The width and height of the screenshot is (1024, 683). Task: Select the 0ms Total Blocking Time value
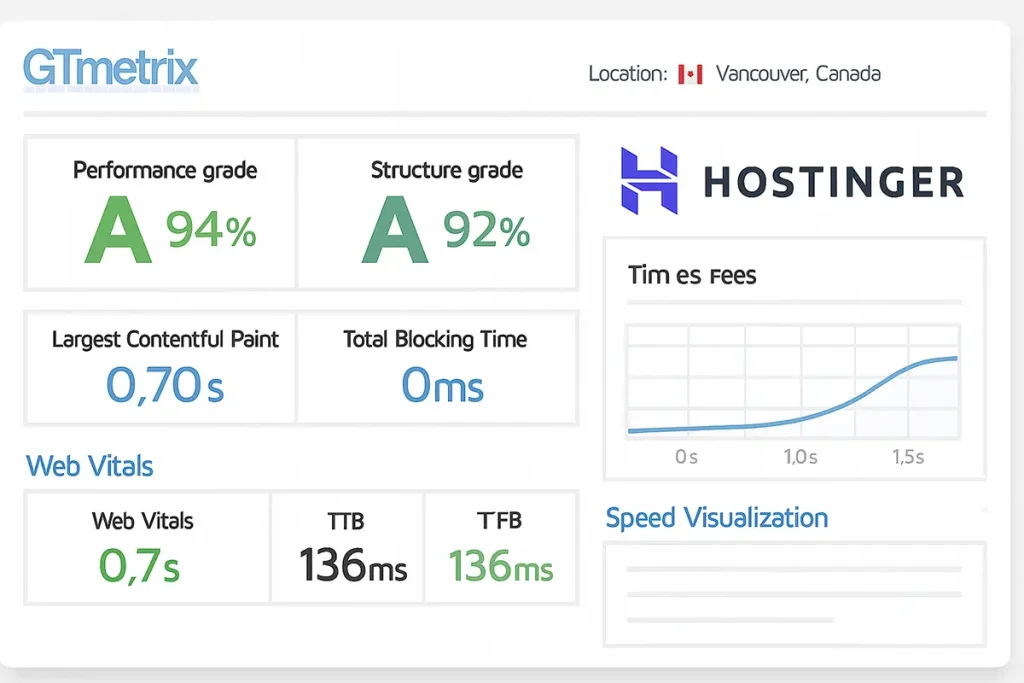443,385
